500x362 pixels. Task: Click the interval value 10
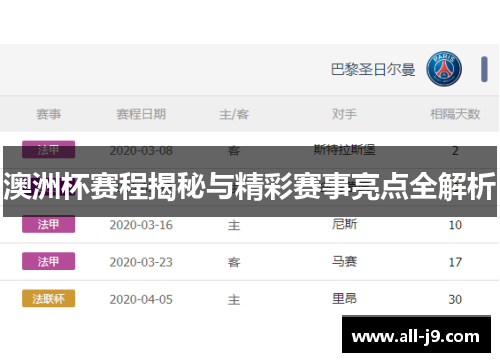[x=455, y=225]
